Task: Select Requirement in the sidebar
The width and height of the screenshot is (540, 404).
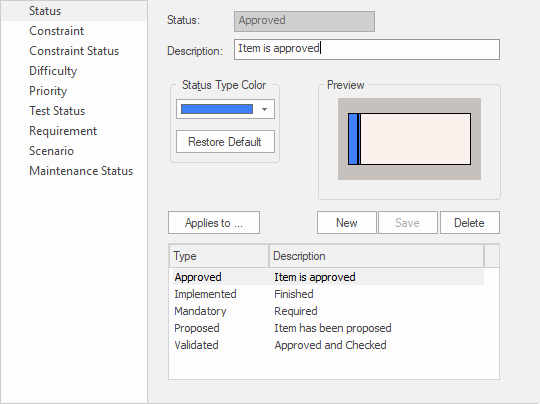Action: 63,131
